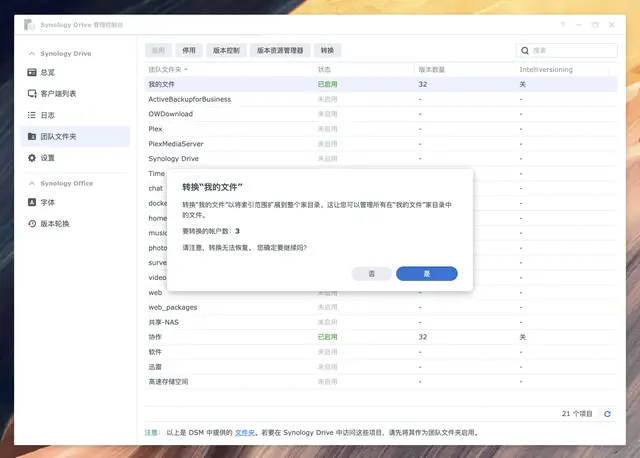Click the help question mark icon

562,25
